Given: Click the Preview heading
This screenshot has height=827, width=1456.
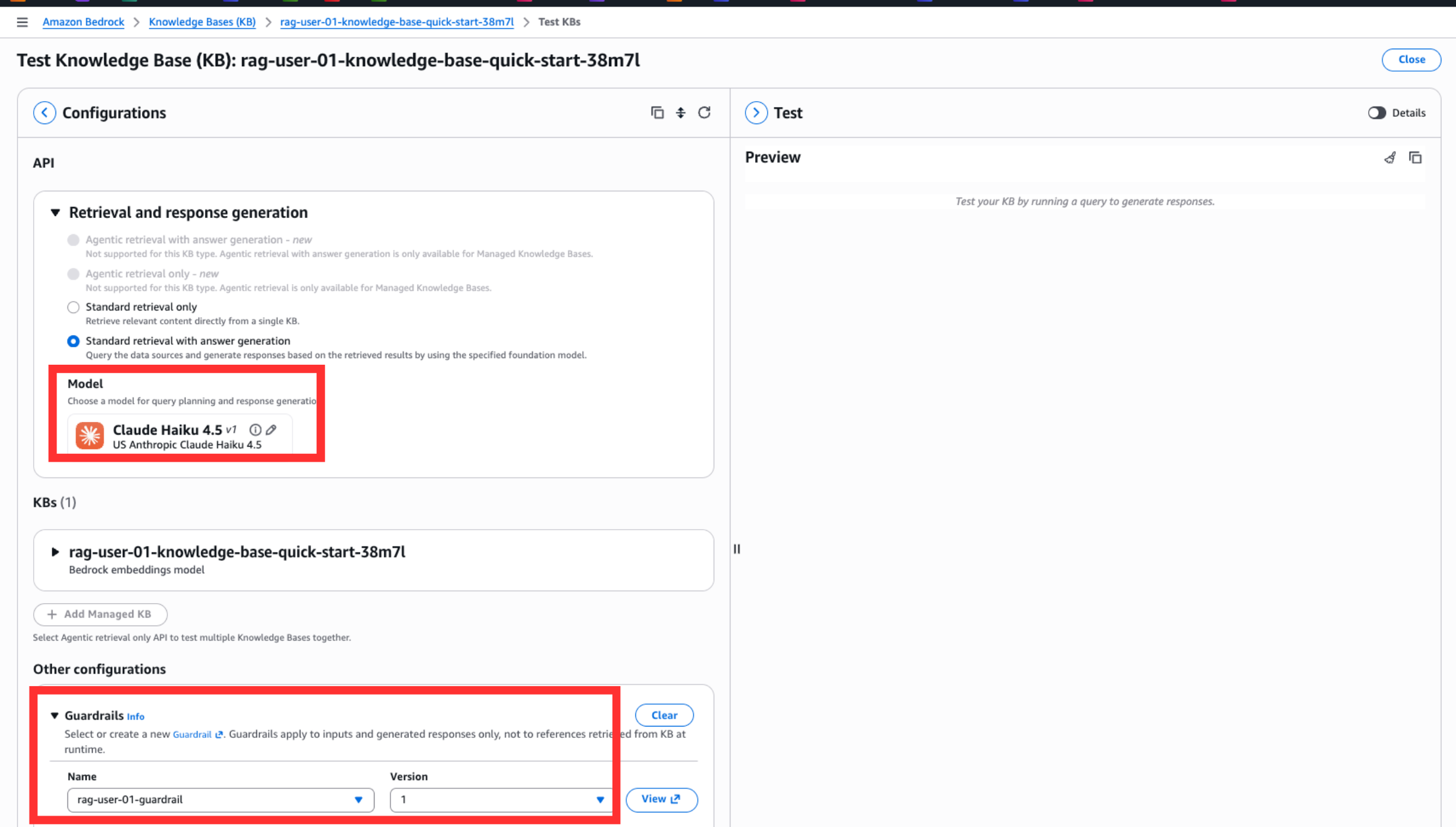Looking at the screenshot, I should [x=773, y=158].
